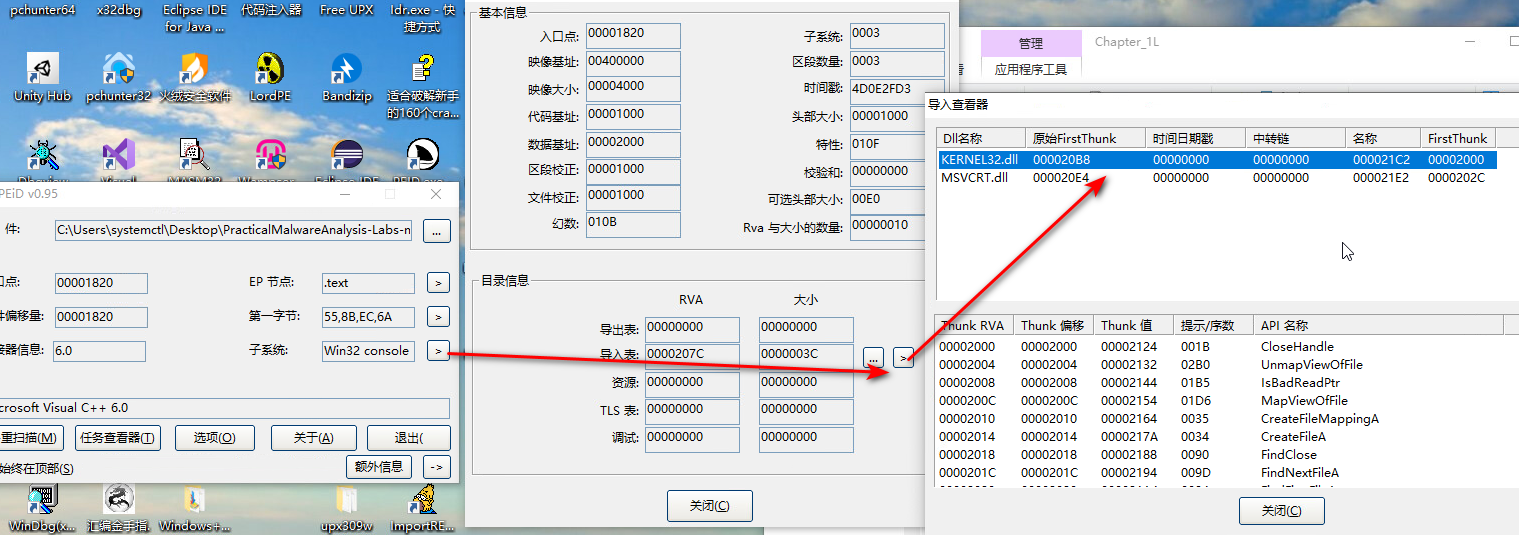Select the PEiD.exe shark fin desktop icon
This screenshot has width=1519, height=535.
click(x=422, y=155)
